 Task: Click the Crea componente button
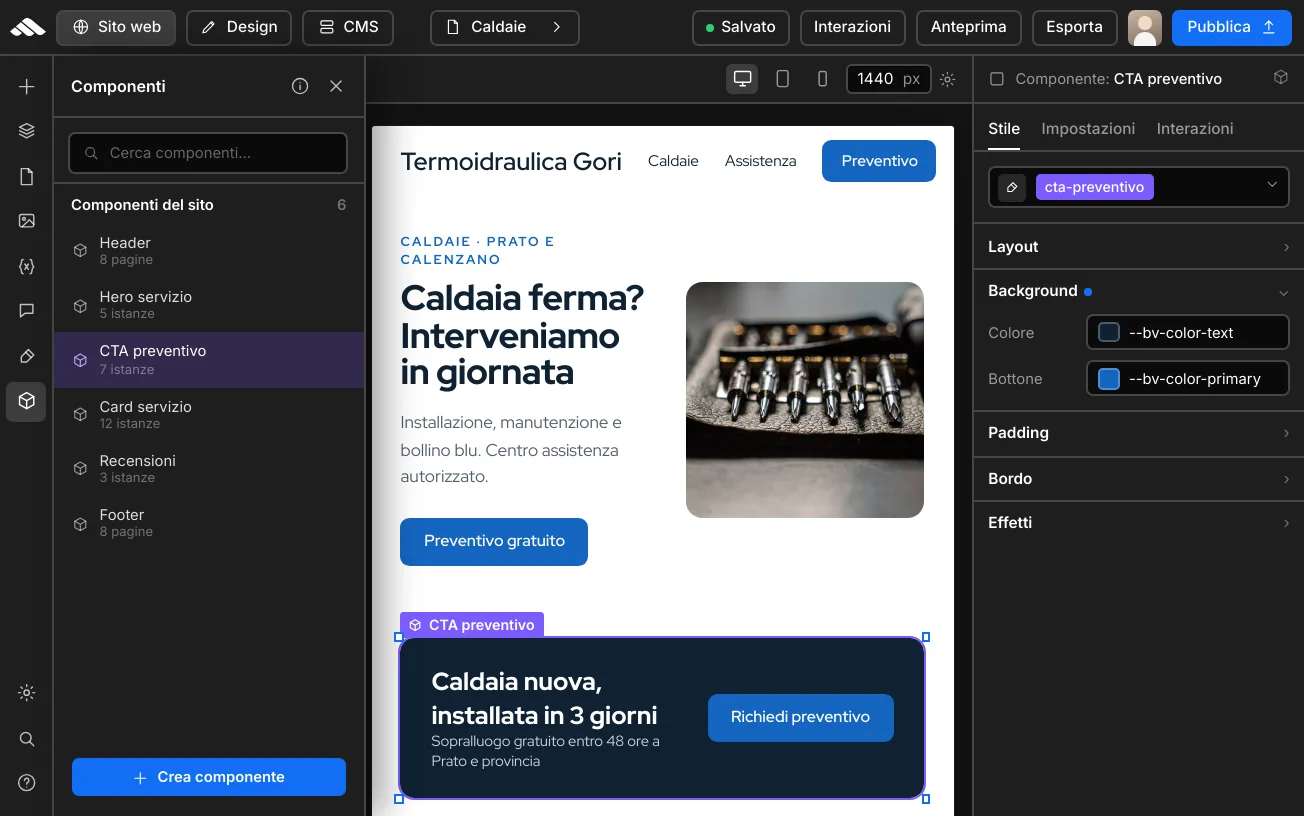pyautogui.click(x=209, y=777)
